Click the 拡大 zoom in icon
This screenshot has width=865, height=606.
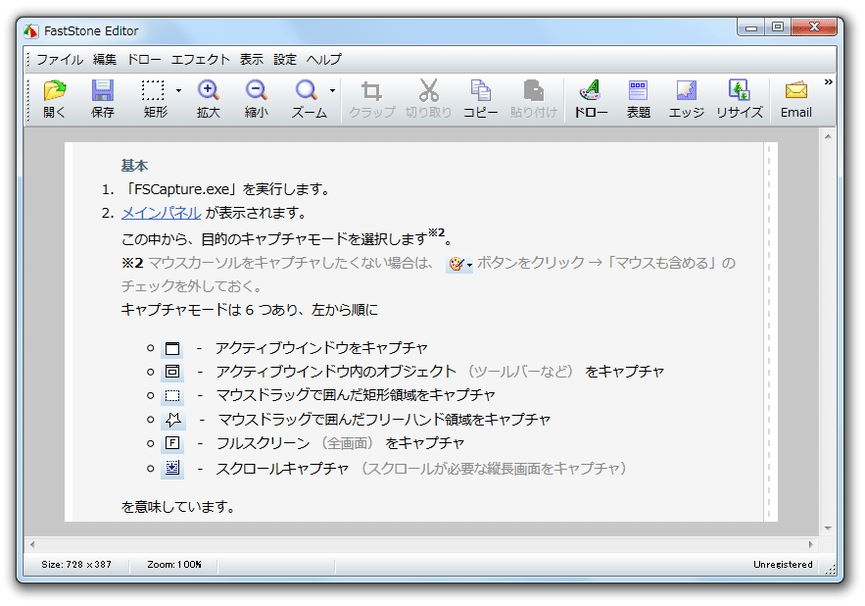pyautogui.click(x=209, y=90)
